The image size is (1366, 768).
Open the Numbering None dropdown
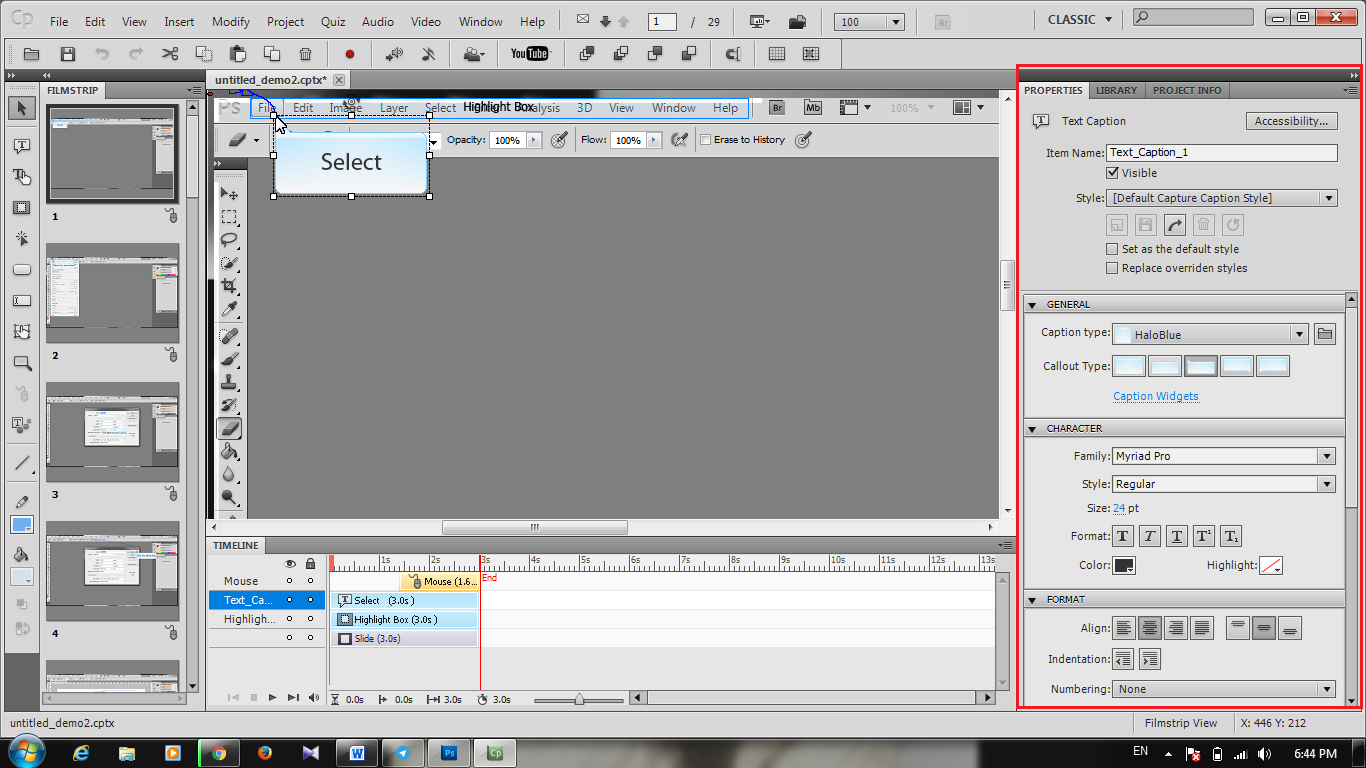(x=1224, y=689)
